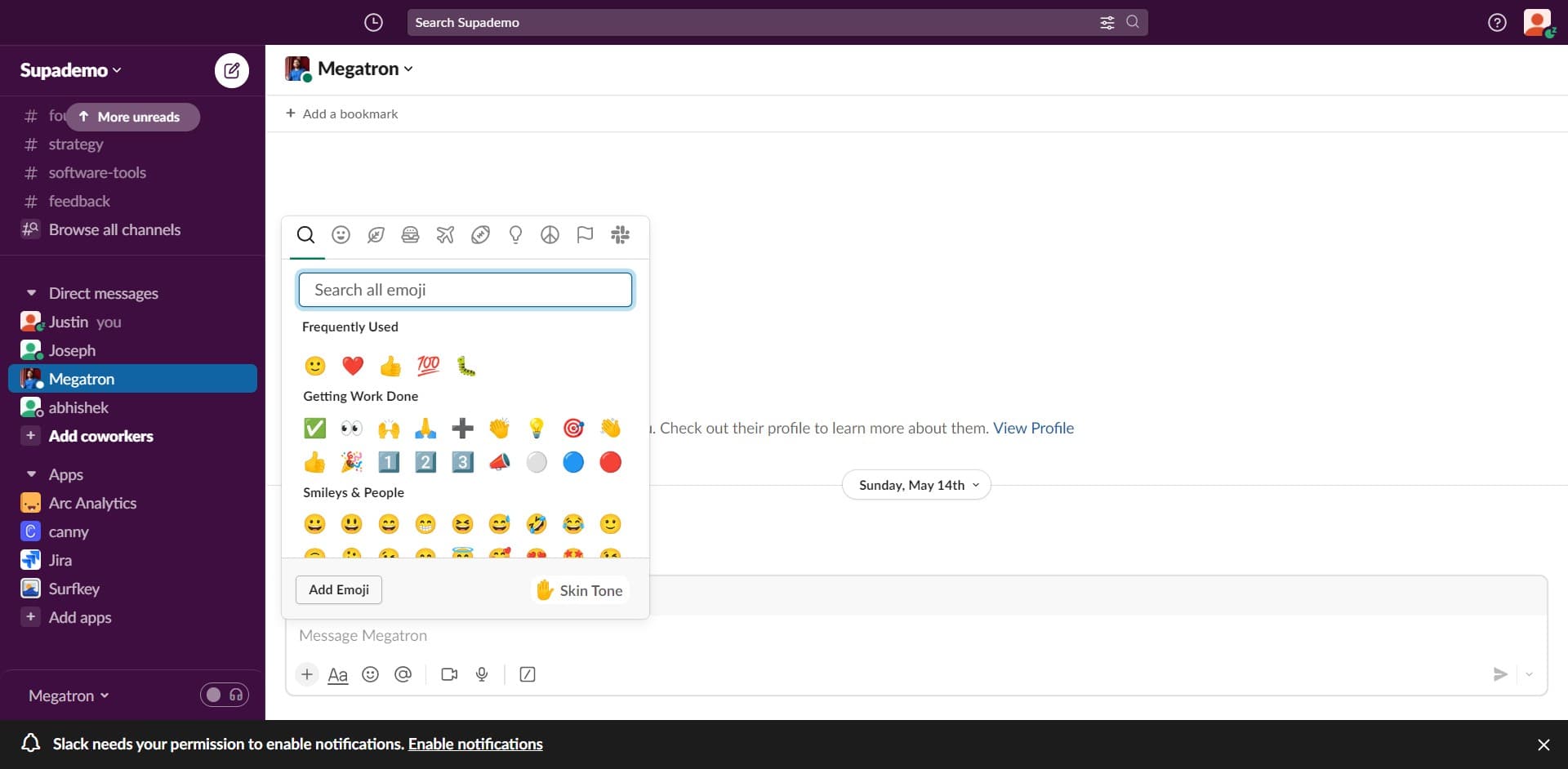The width and height of the screenshot is (1568, 769).
Task: Open the strategy channel
Action: pyautogui.click(x=76, y=144)
